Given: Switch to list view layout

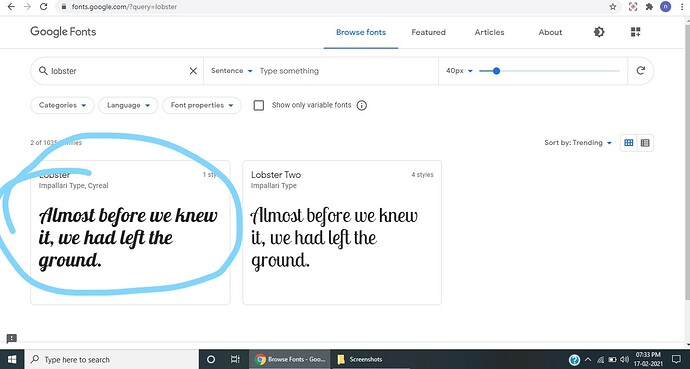Looking at the screenshot, I should [x=645, y=142].
